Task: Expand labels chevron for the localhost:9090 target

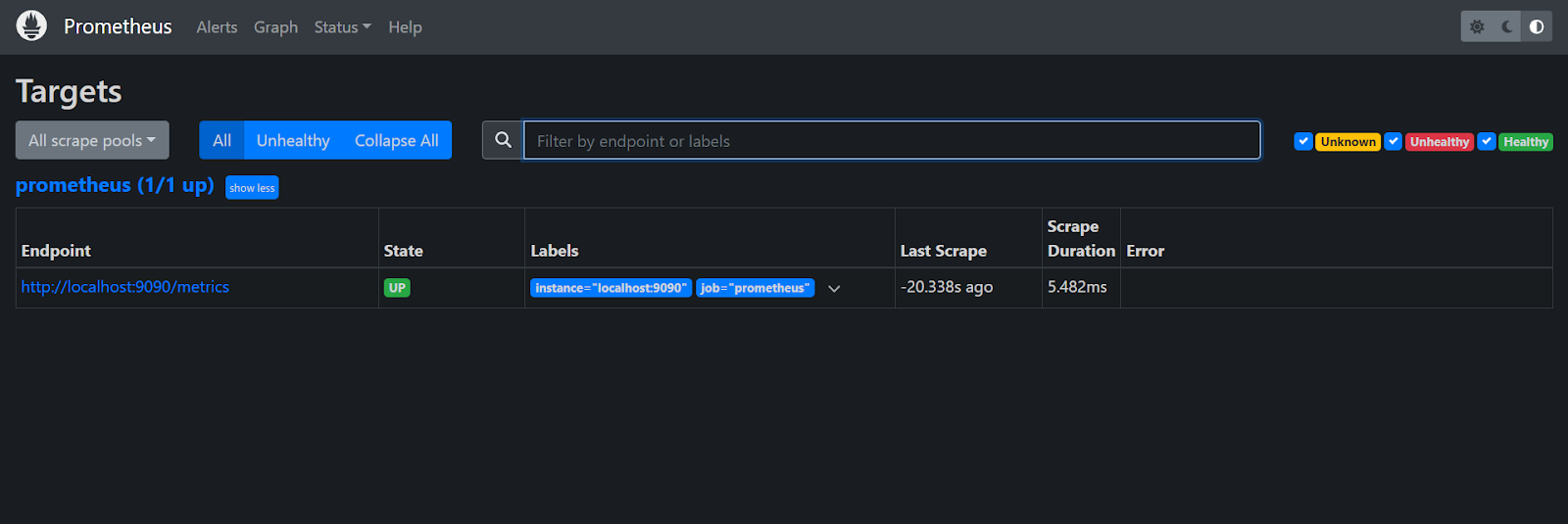Action: coord(834,288)
